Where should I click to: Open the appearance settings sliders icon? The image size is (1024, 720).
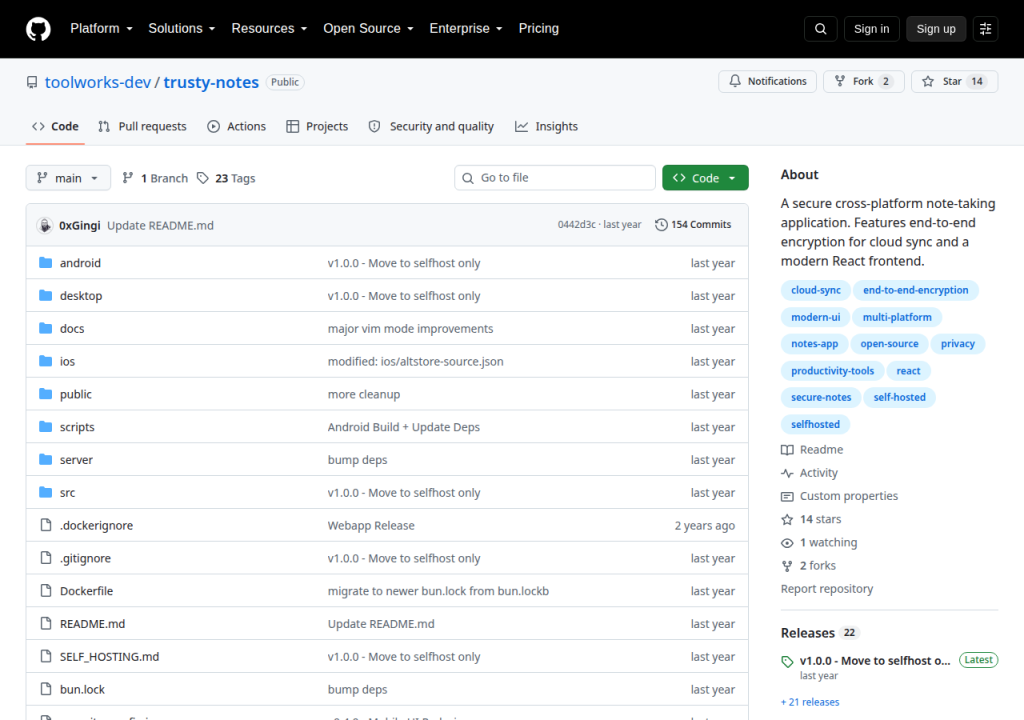point(985,29)
